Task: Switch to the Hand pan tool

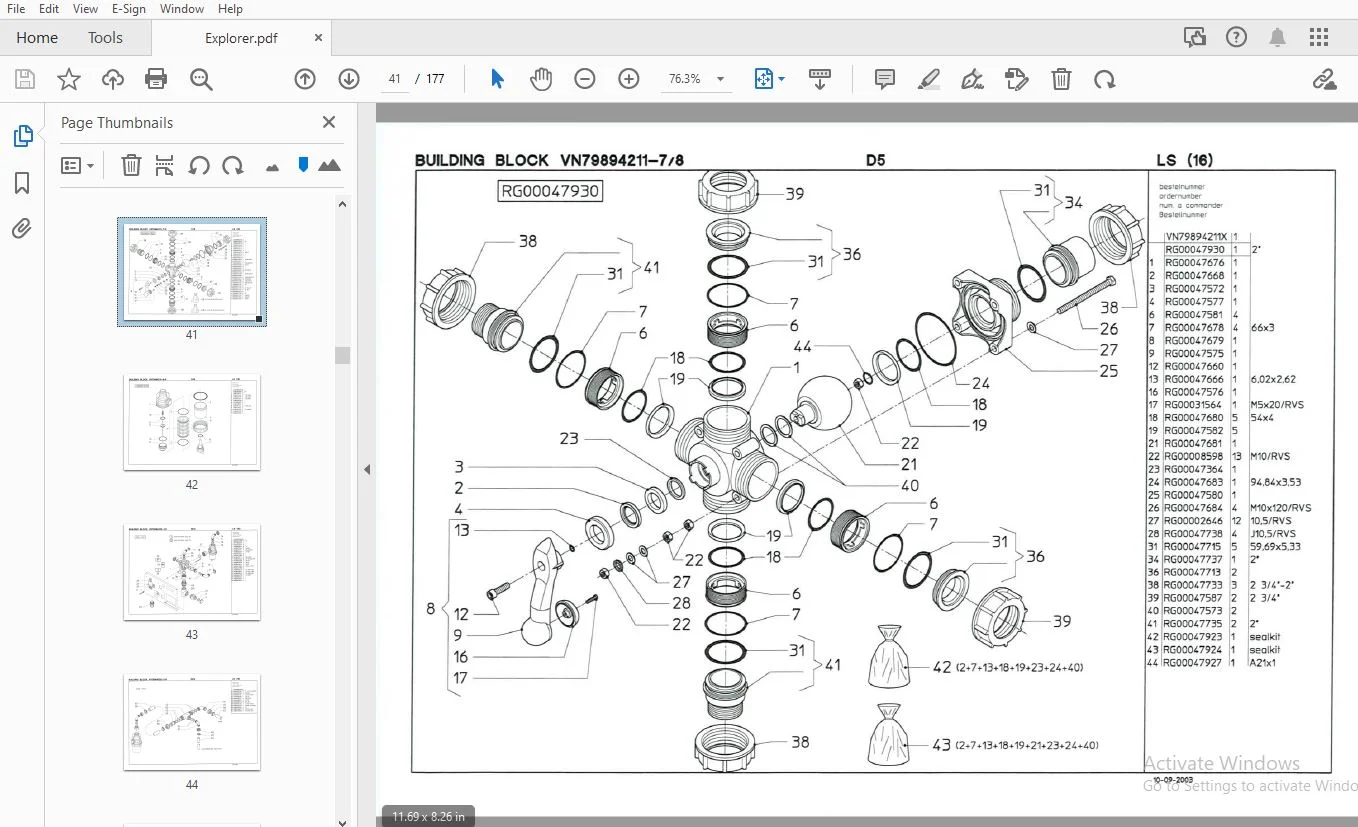Action: click(x=541, y=79)
